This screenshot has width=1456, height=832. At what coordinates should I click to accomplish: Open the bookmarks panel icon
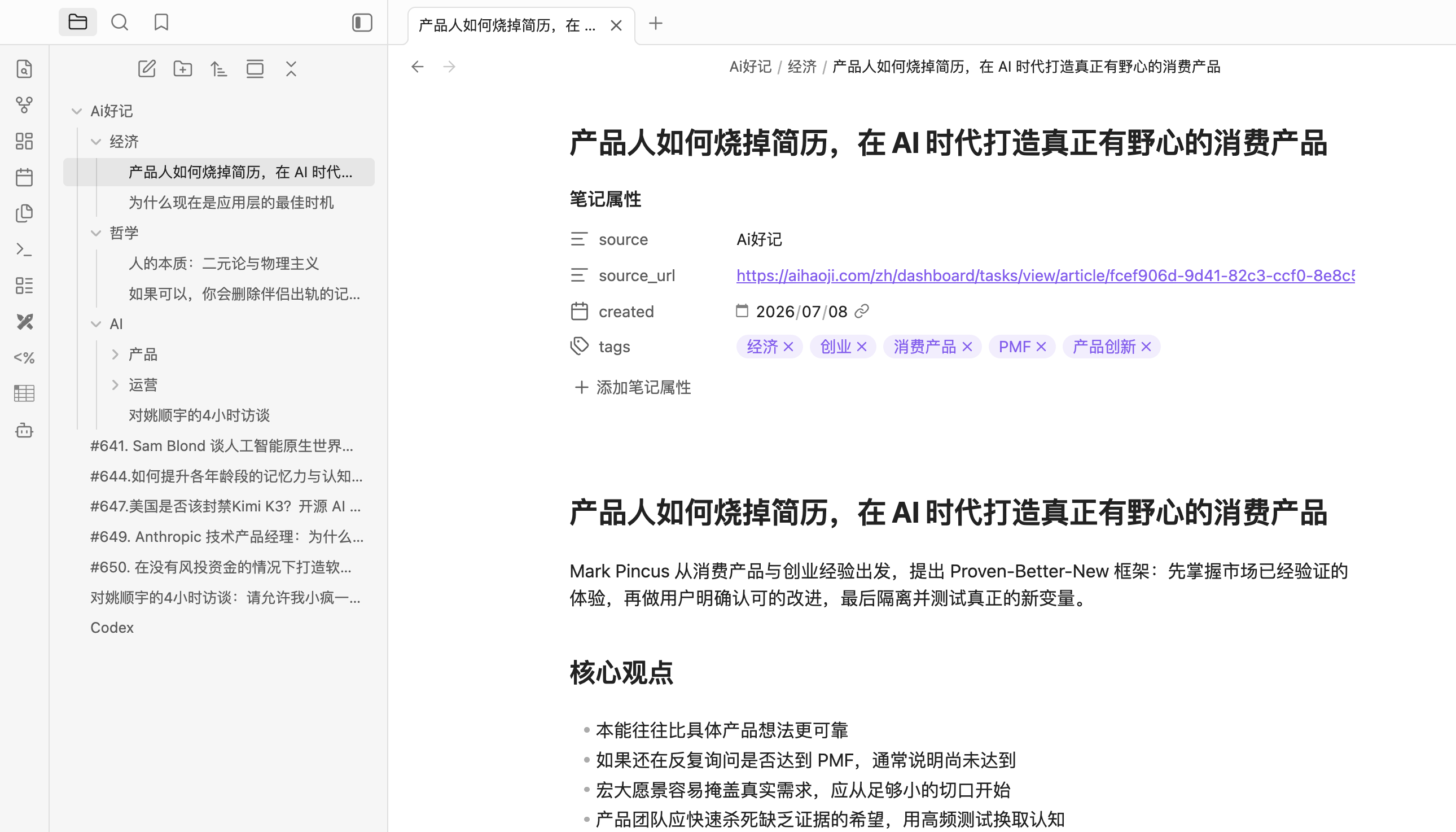click(161, 22)
